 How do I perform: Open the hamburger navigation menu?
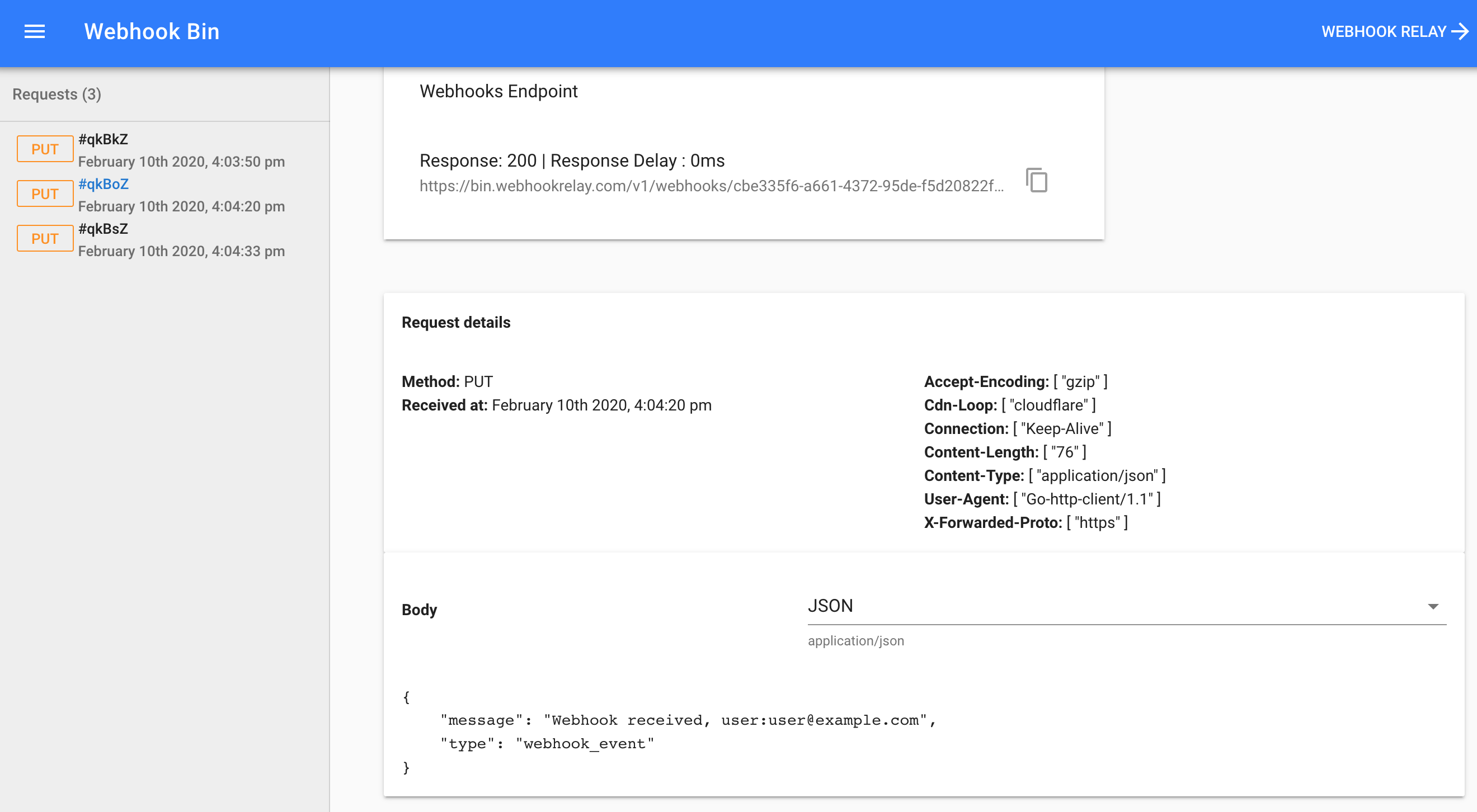tap(34, 31)
